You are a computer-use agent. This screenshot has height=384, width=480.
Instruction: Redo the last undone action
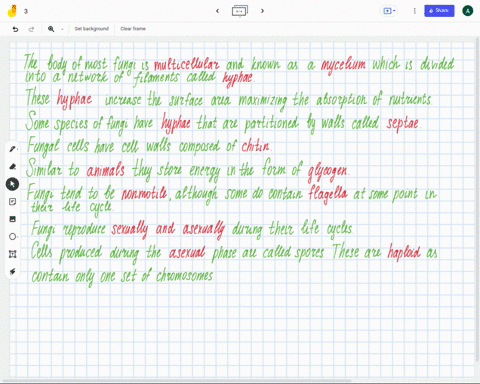tap(31, 29)
